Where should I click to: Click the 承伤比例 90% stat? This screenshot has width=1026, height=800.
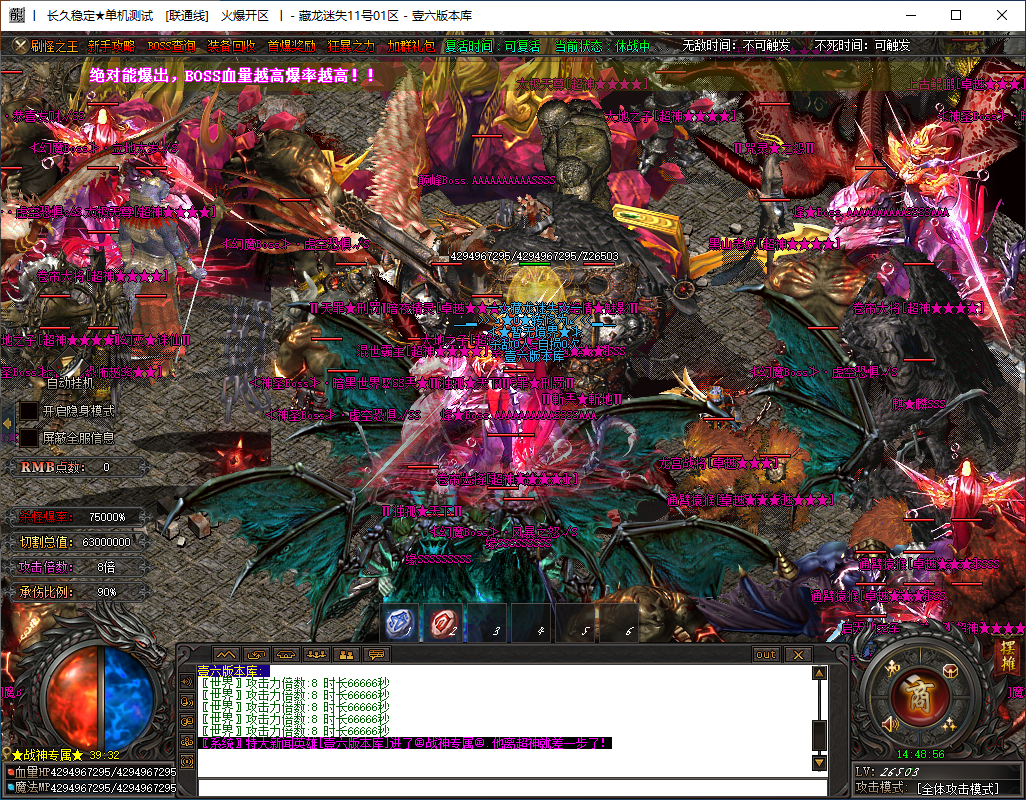click(77, 592)
